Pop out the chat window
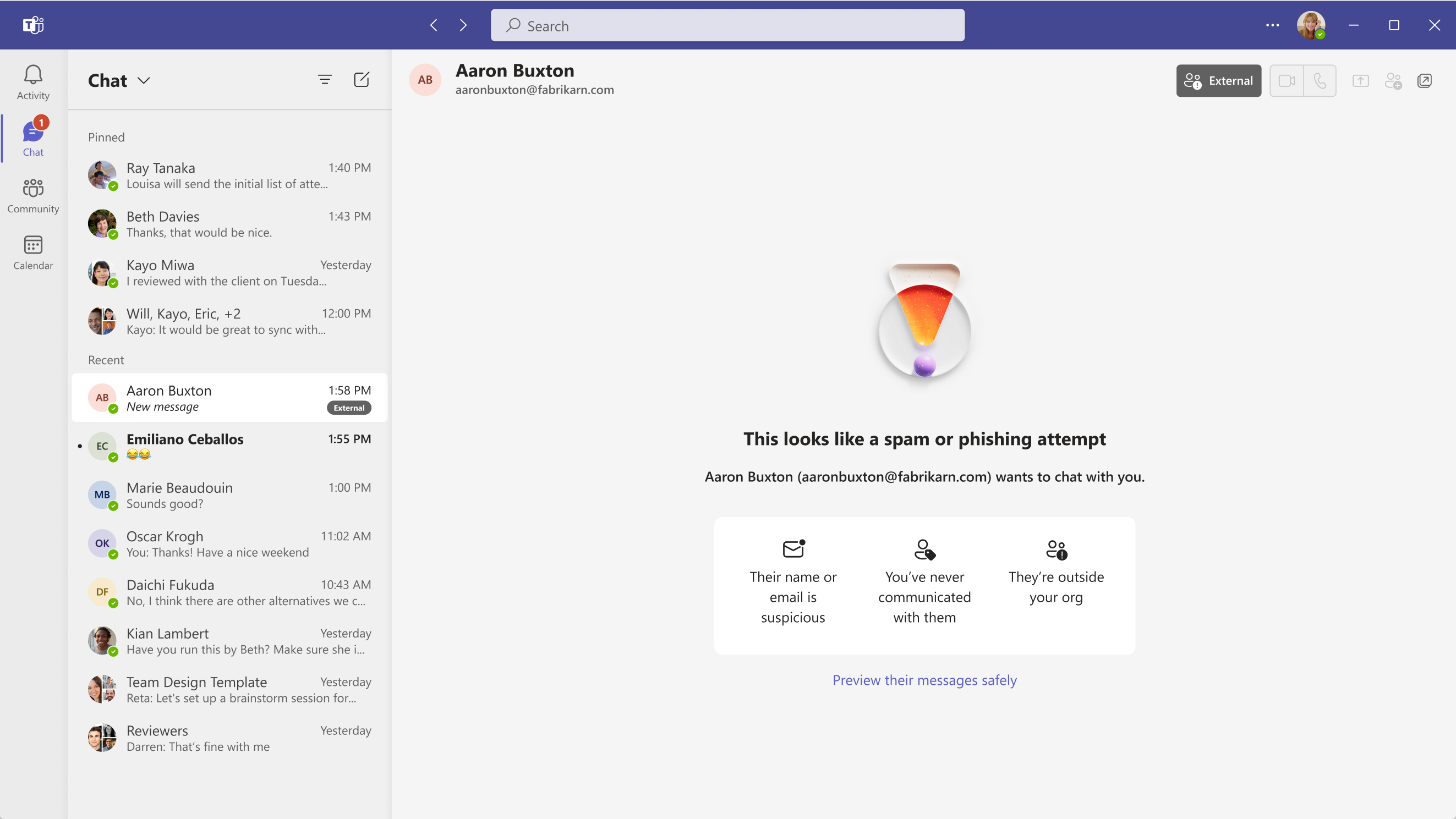 pyautogui.click(x=1424, y=81)
